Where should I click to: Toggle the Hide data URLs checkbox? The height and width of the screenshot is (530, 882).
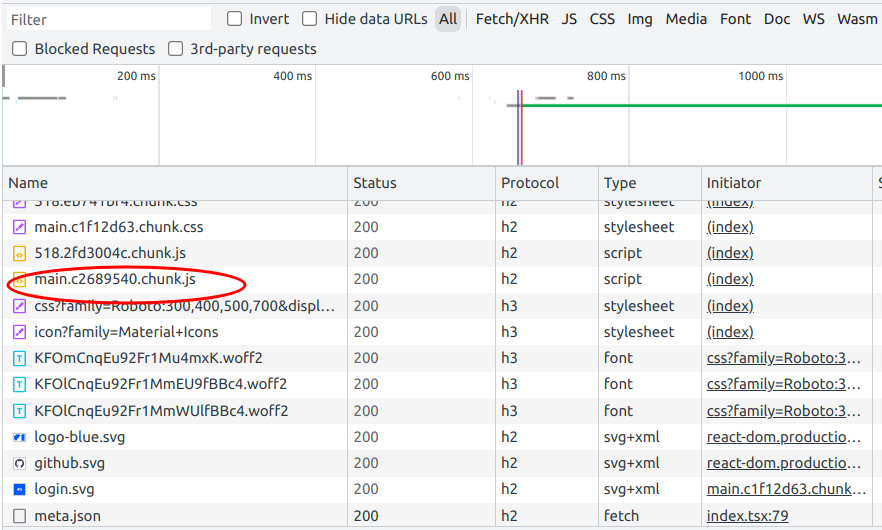click(310, 19)
